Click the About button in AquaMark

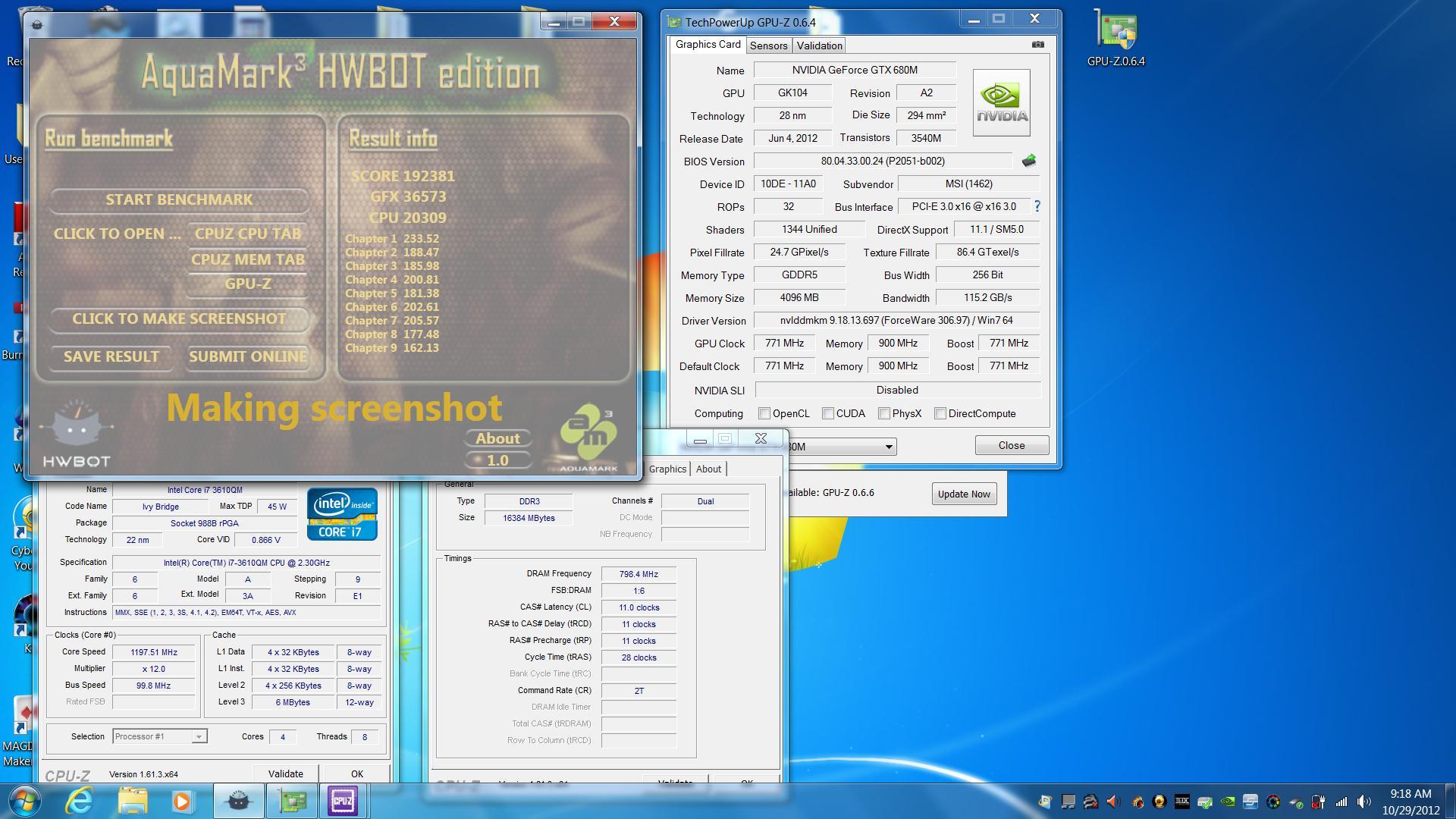[x=497, y=438]
